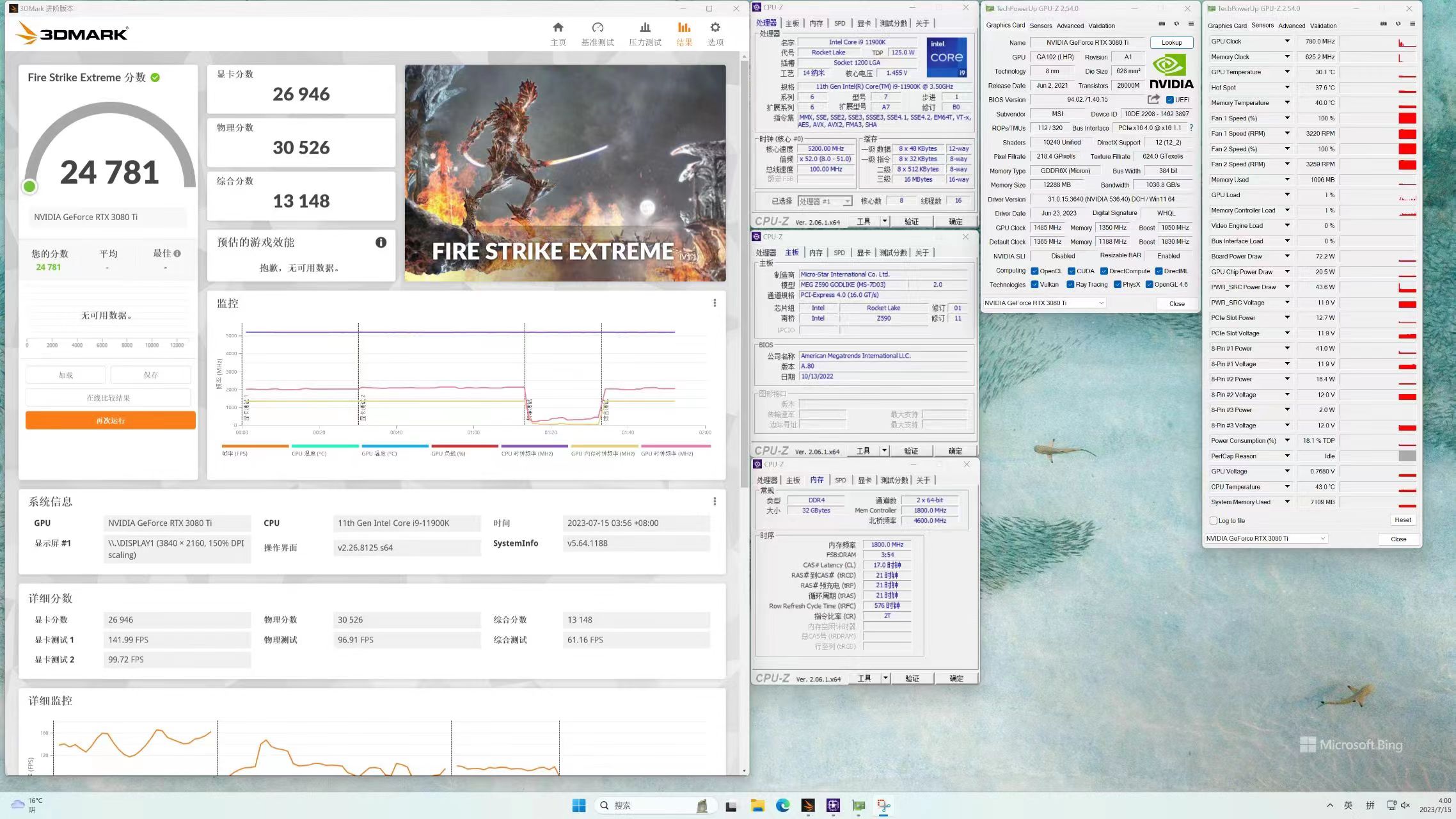Switch to the 显卡 tab in middle CPU-Z window

(x=864, y=253)
